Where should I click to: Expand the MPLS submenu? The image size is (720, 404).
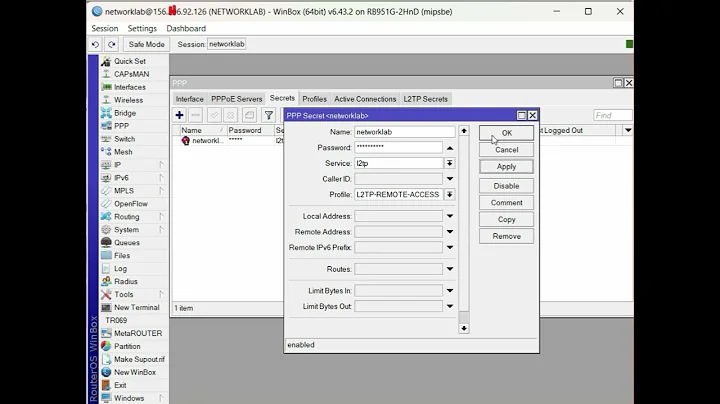(x=161, y=191)
